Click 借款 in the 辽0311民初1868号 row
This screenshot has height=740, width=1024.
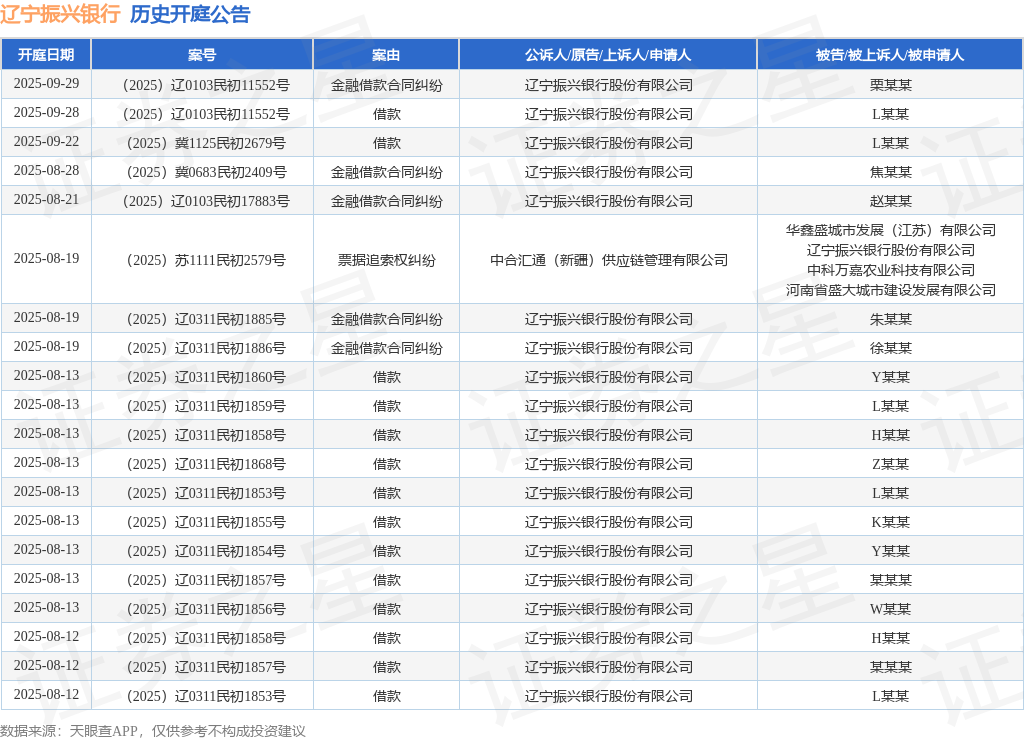click(387, 464)
